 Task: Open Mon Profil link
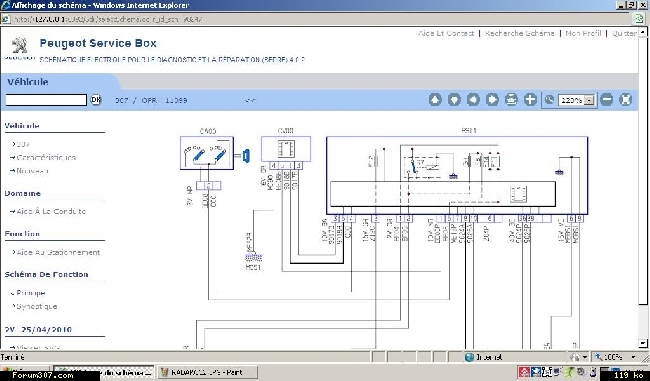point(583,33)
